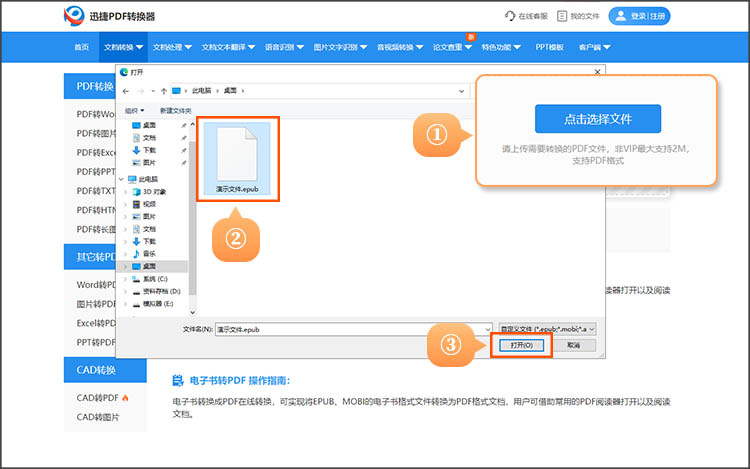Expand the 音视频转换 dropdown arrow
The height and width of the screenshot is (469, 750).
point(419,47)
